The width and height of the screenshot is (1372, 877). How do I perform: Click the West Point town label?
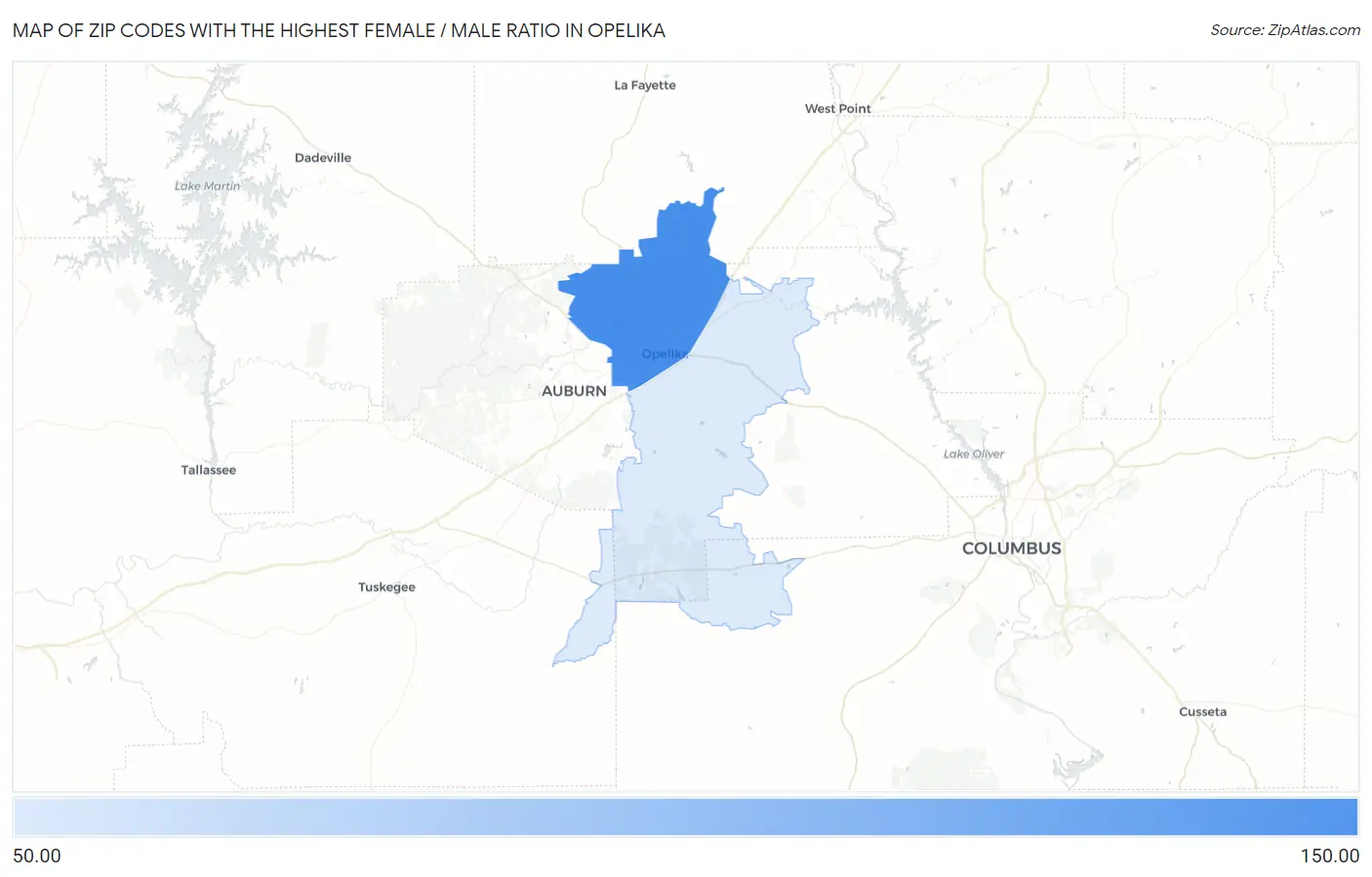(837, 108)
